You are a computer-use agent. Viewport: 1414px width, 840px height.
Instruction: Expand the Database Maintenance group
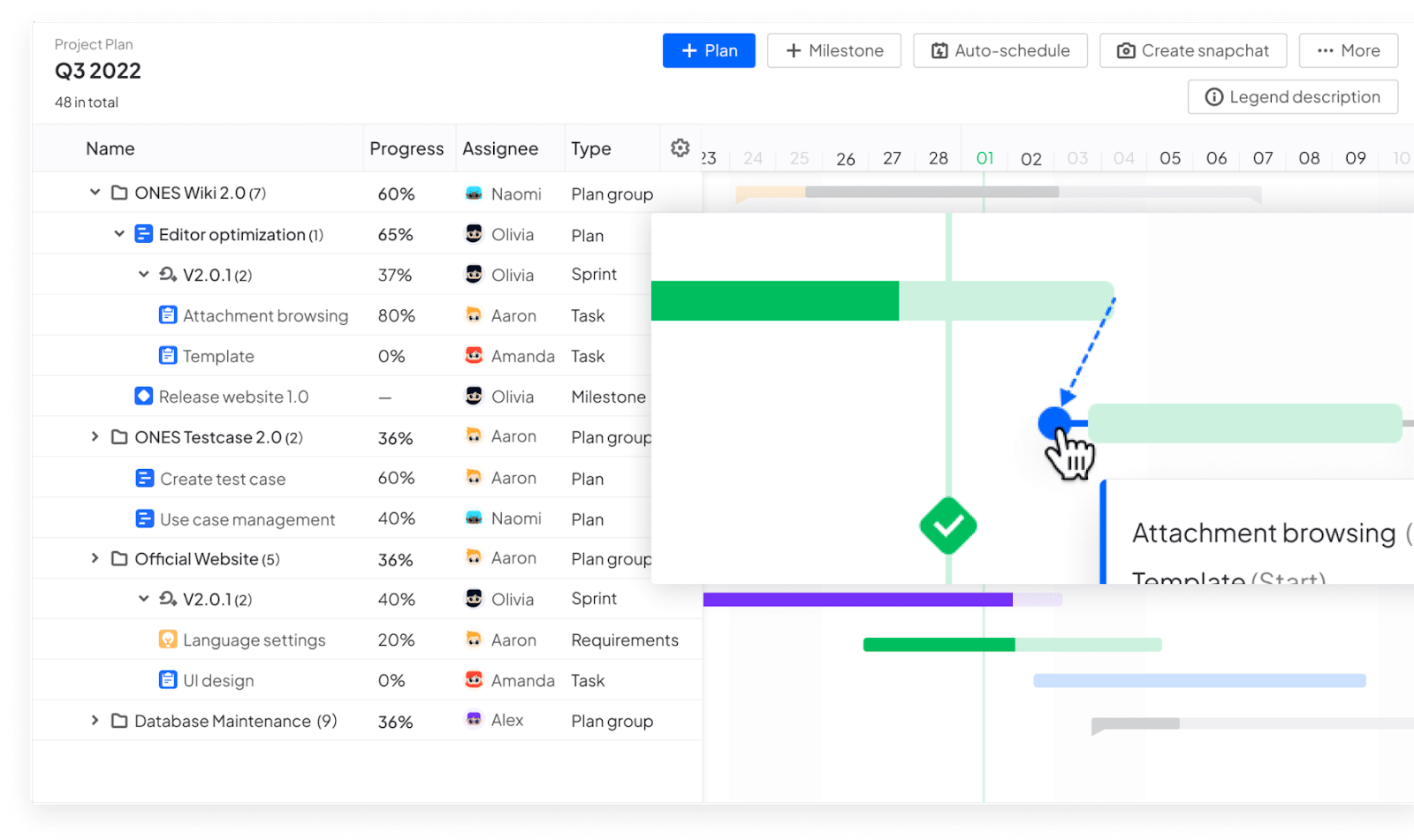[95, 721]
